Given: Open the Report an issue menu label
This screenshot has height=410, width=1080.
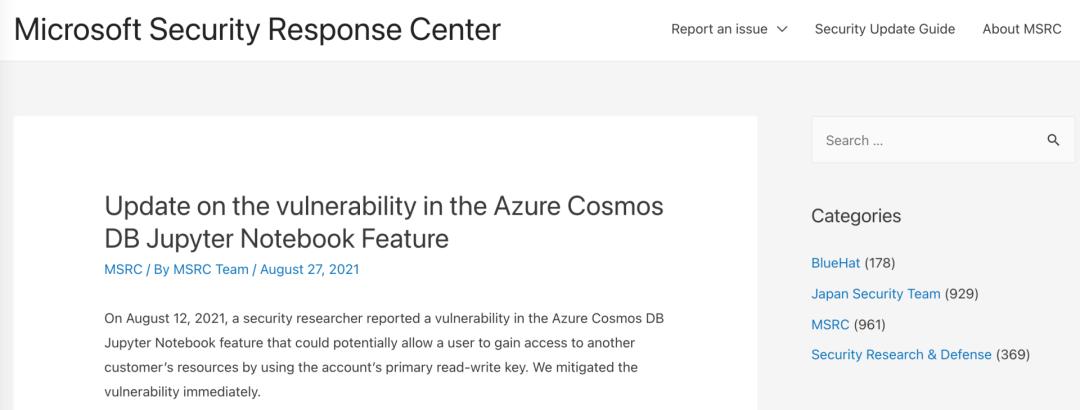Looking at the screenshot, I should (x=719, y=29).
